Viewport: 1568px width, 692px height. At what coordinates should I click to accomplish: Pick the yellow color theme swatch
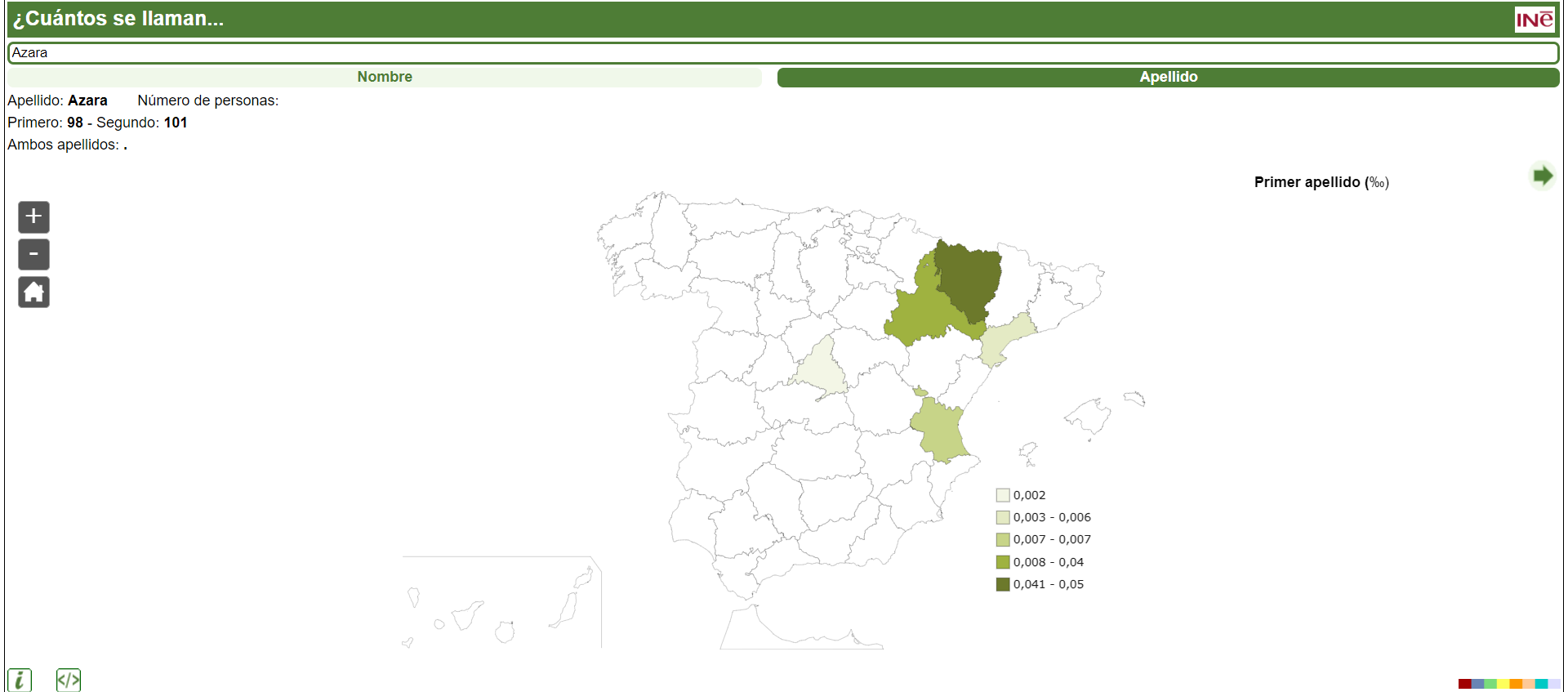[x=1503, y=684]
